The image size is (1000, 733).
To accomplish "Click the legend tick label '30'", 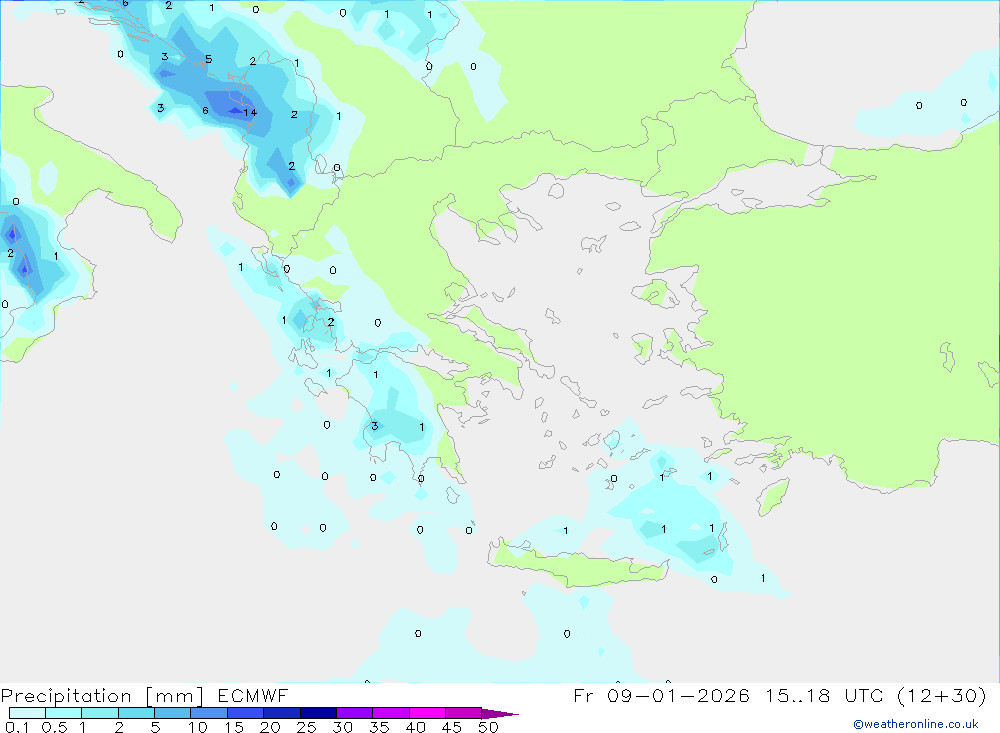I will [x=343, y=727].
